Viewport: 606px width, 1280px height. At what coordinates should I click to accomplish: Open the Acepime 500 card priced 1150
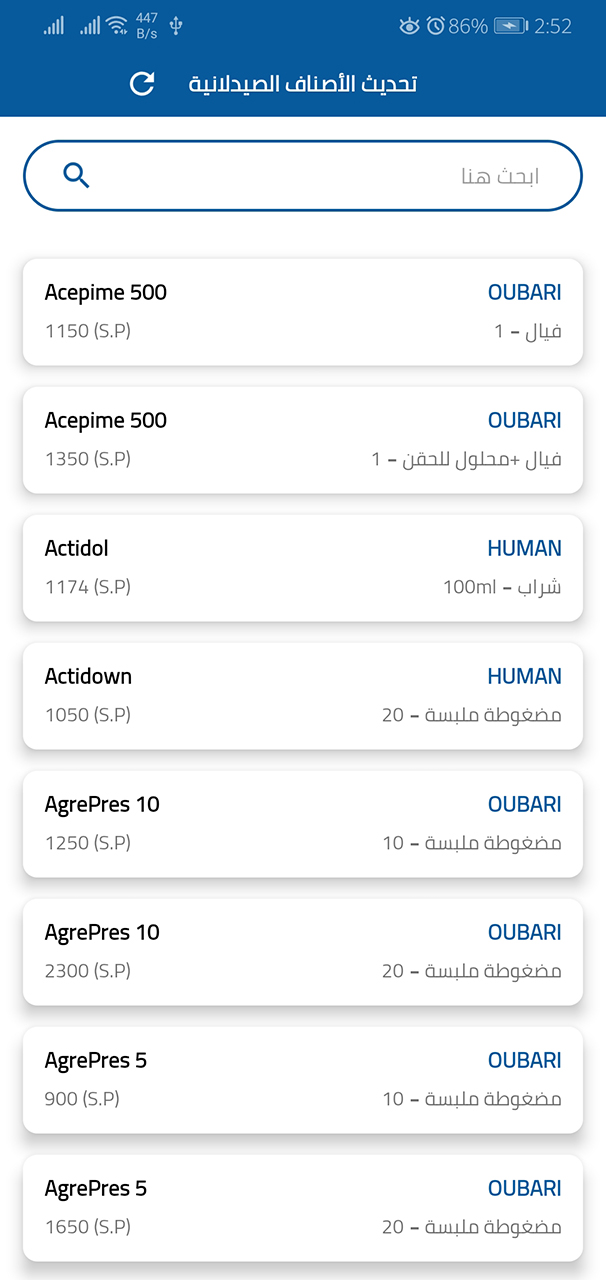[303, 312]
